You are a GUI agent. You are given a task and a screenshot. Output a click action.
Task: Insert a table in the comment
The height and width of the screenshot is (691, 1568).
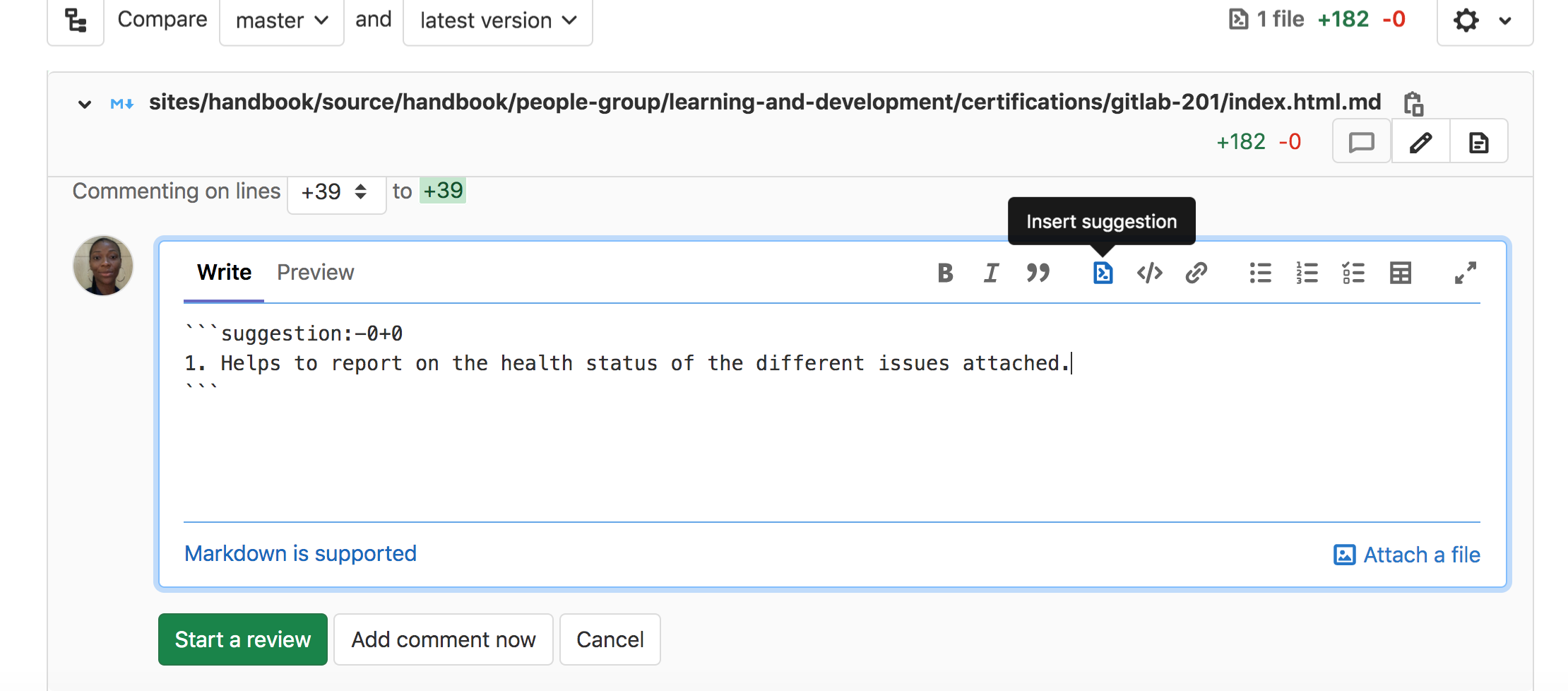pyautogui.click(x=1400, y=273)
